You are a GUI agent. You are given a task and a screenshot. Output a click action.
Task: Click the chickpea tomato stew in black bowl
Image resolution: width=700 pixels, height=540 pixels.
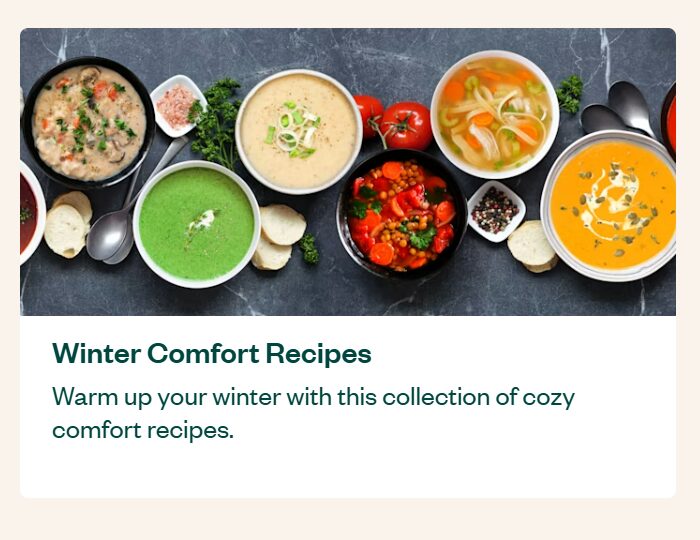tap(402, 214)
